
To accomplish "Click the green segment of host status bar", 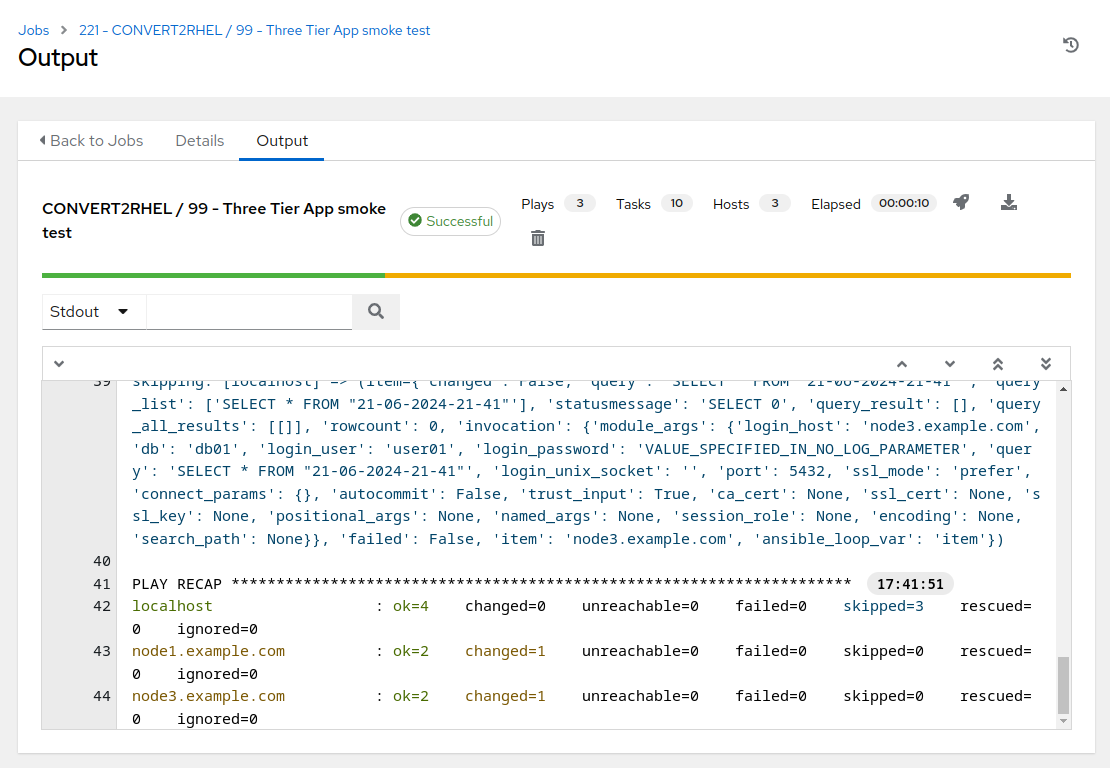I will [213, 275].
